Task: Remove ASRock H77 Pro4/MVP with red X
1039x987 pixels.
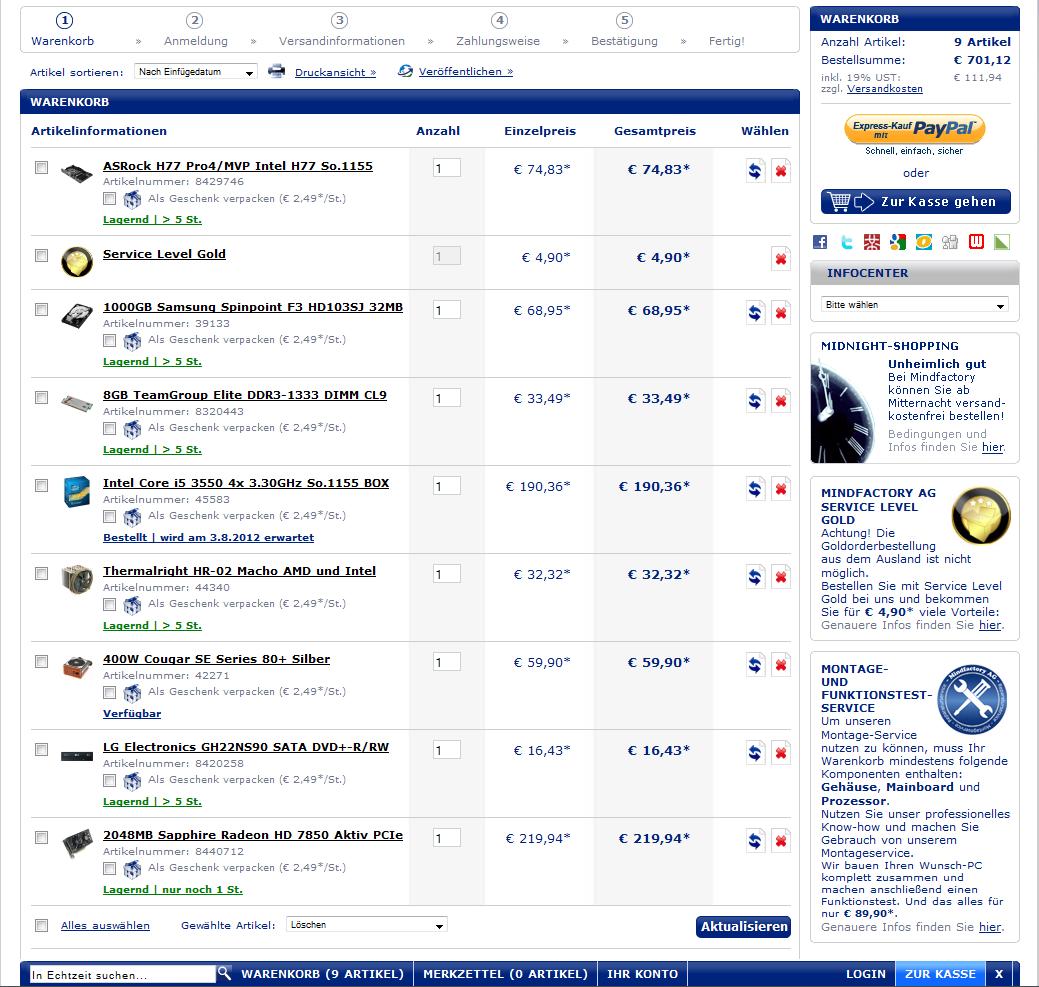Action: coord(781,170)
